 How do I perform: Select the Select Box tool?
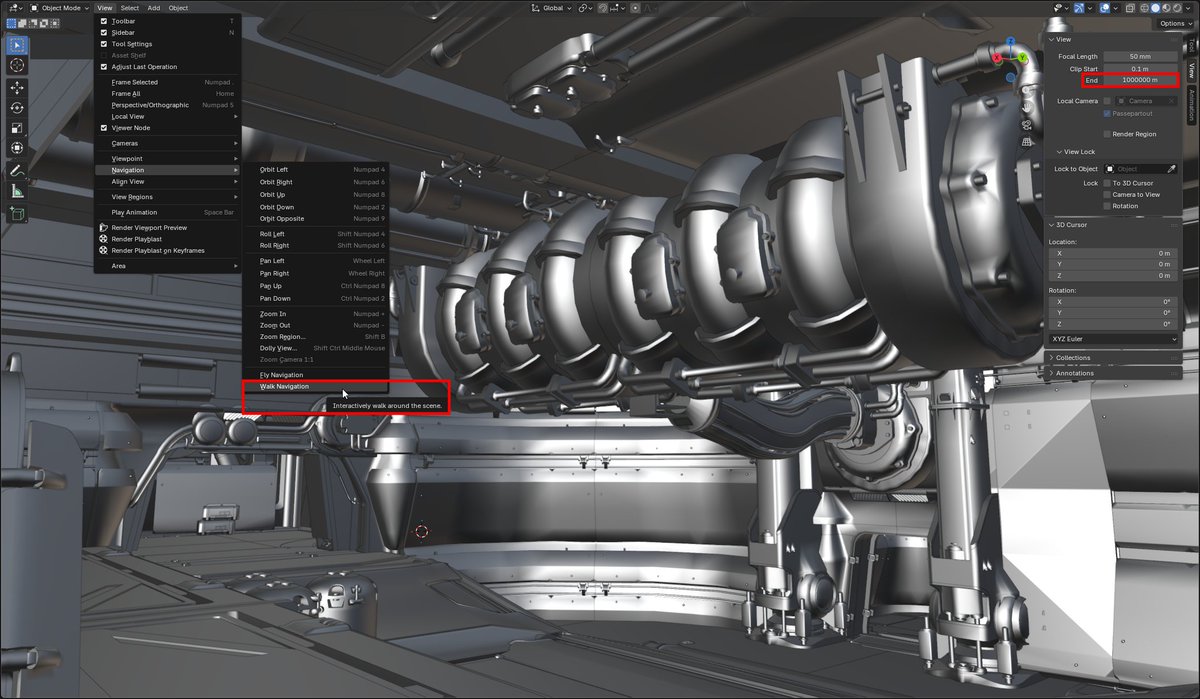tap(18, 45)
